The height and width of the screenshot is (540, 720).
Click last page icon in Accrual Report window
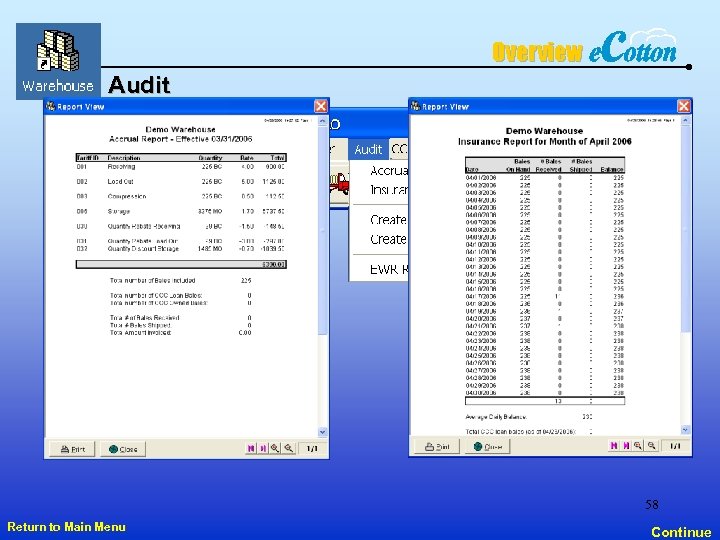pyautogui.click(x=263, y=448)
